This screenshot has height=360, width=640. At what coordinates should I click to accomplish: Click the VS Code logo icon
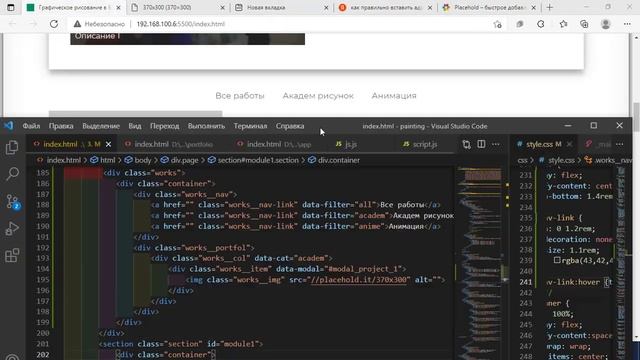(x=9, y=126)
